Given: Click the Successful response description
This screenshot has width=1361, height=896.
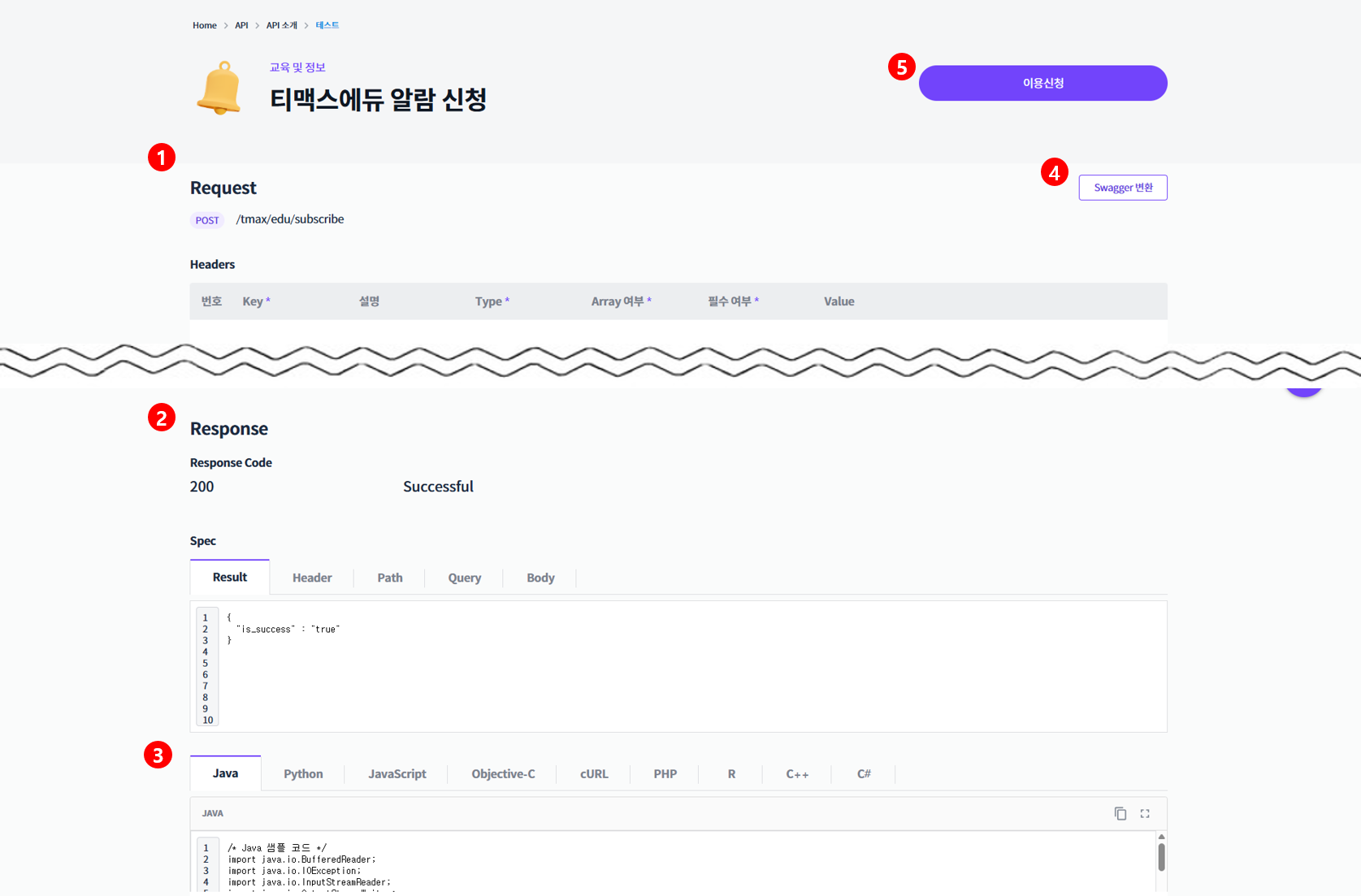Looking at the screenshot, I should click(x=438, y=487).
